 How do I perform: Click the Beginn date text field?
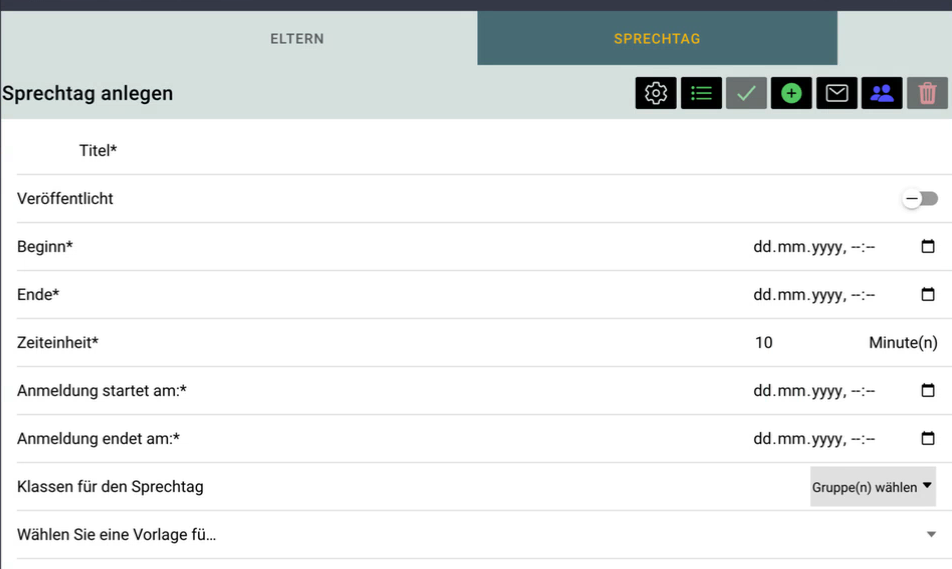pos(814,247)
